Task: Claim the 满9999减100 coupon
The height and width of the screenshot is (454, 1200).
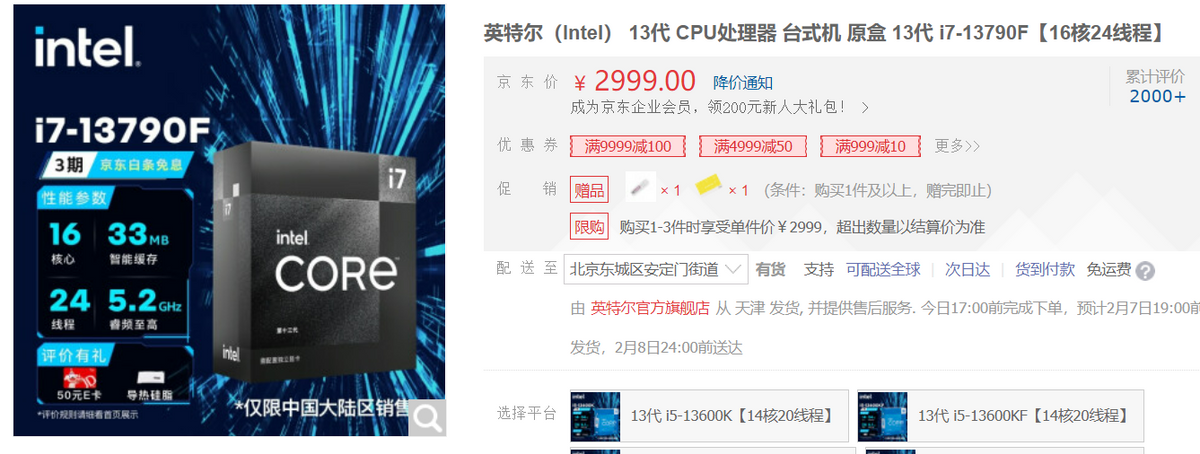Action: (628, 146)
